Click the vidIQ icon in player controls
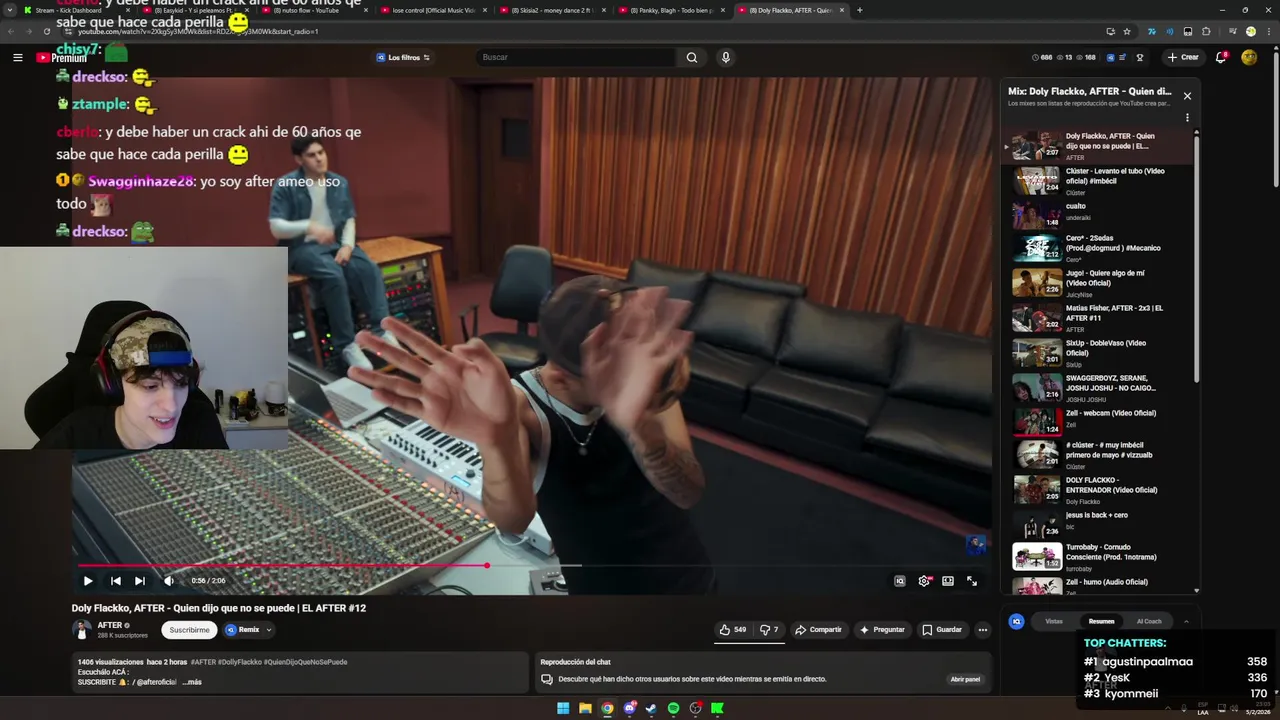 tap(899, 580)
